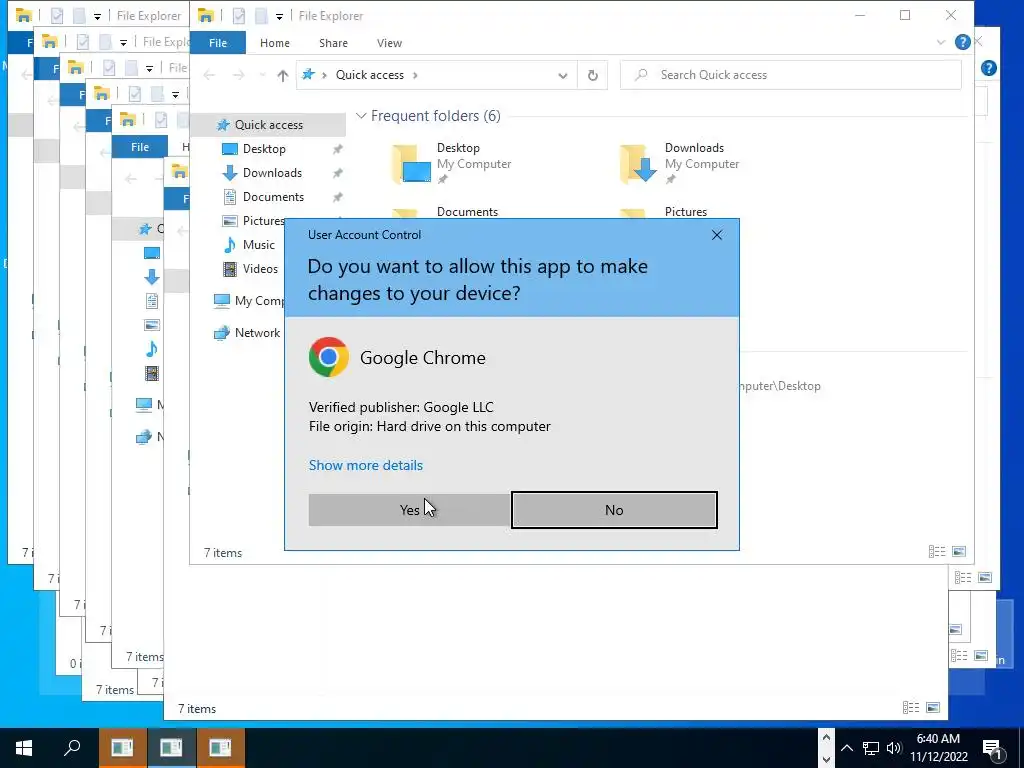Open taskbar search magnifier

72,748
